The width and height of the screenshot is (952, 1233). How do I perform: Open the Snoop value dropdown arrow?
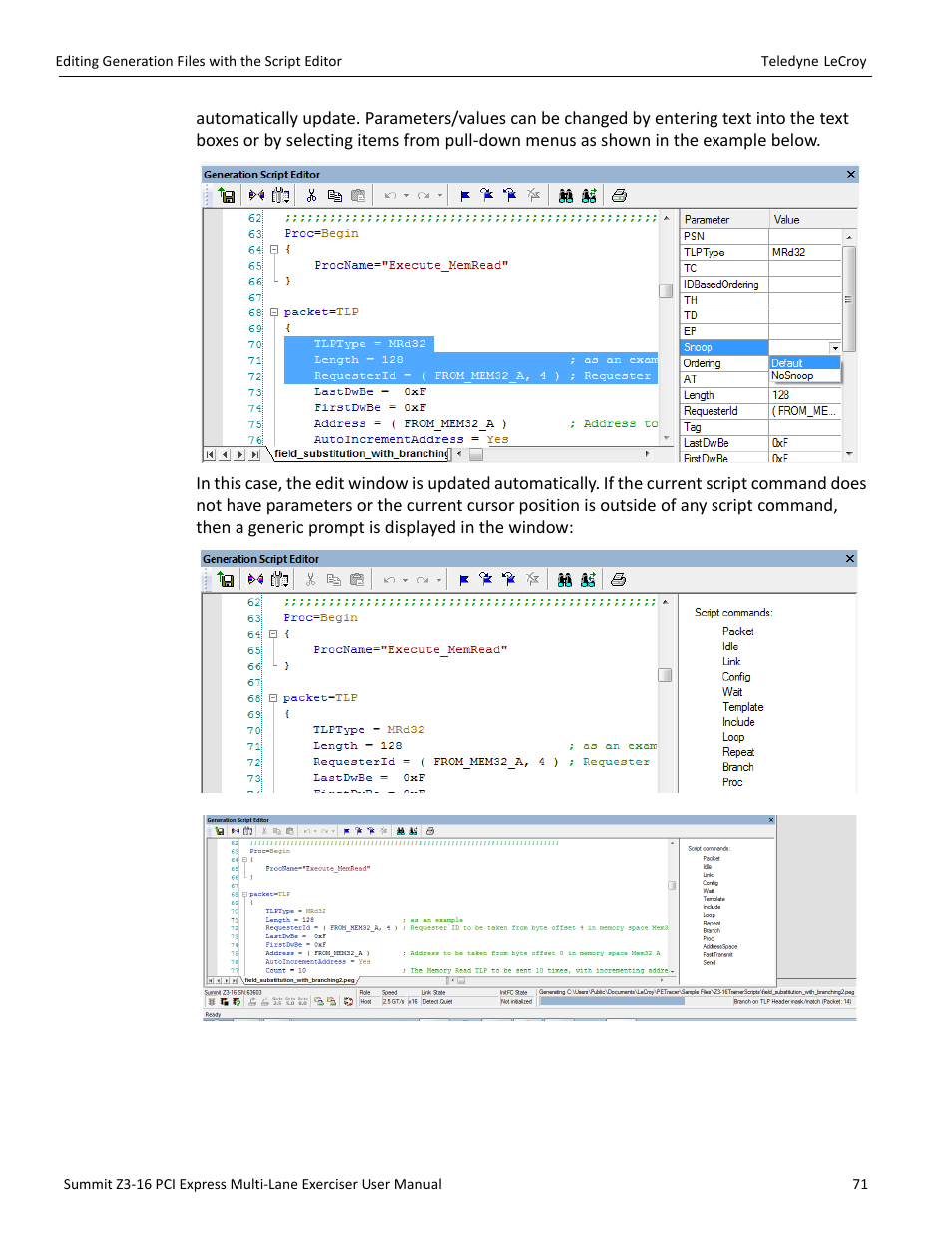[835, 348]
